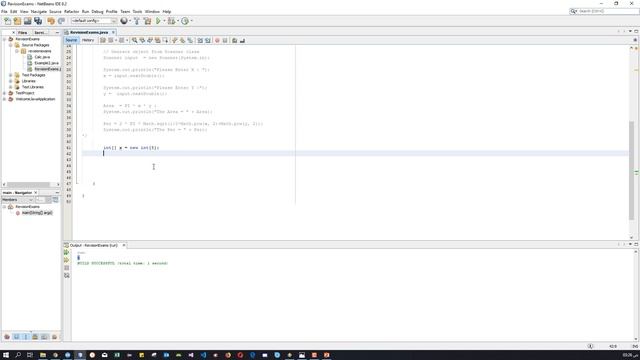Click the Shift Line Left icon
Screen dimensions: 640x360
200,40
